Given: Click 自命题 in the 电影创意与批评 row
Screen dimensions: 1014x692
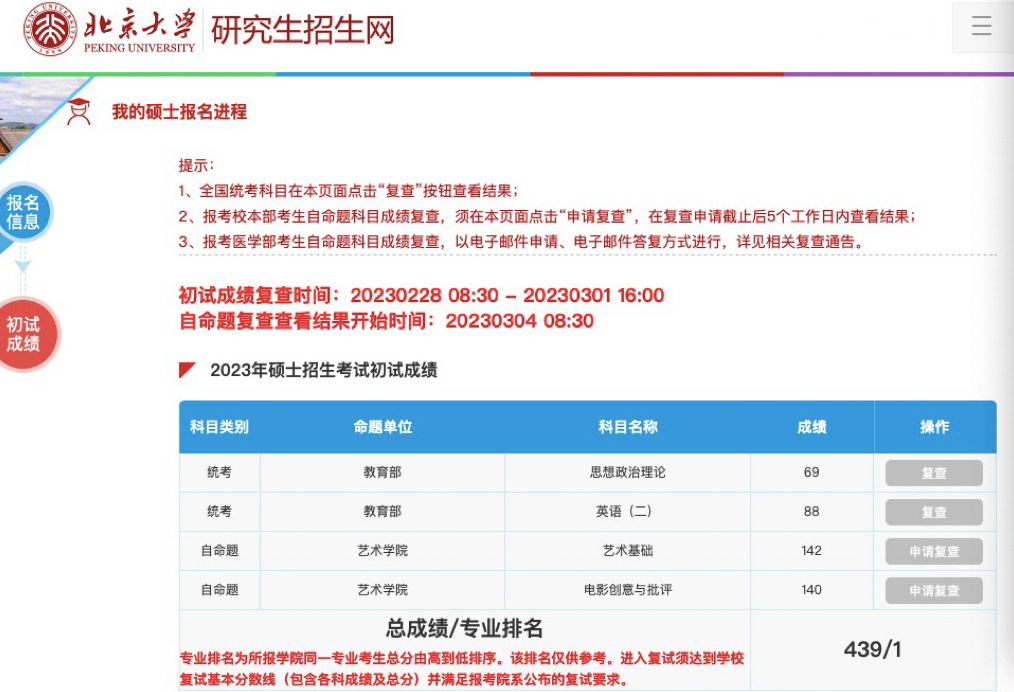Looking at the screenshot, I should [219, 590].
